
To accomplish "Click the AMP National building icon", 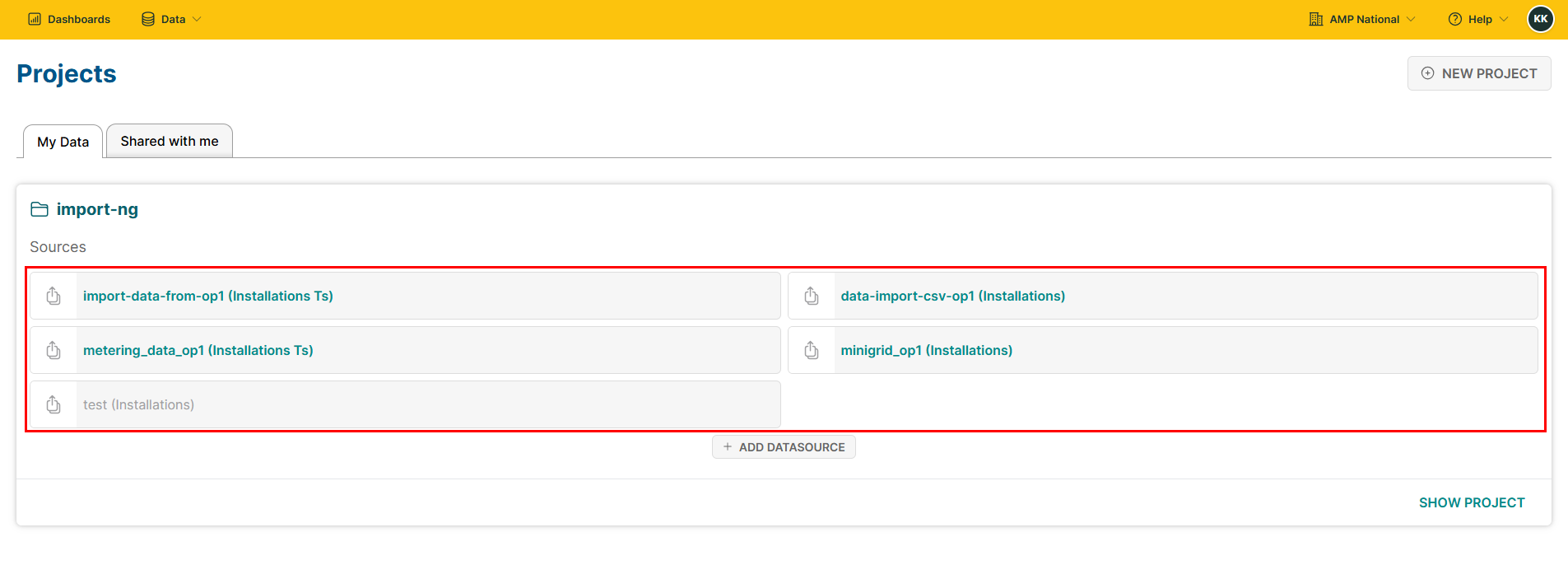I will [x=1316, y=19].
